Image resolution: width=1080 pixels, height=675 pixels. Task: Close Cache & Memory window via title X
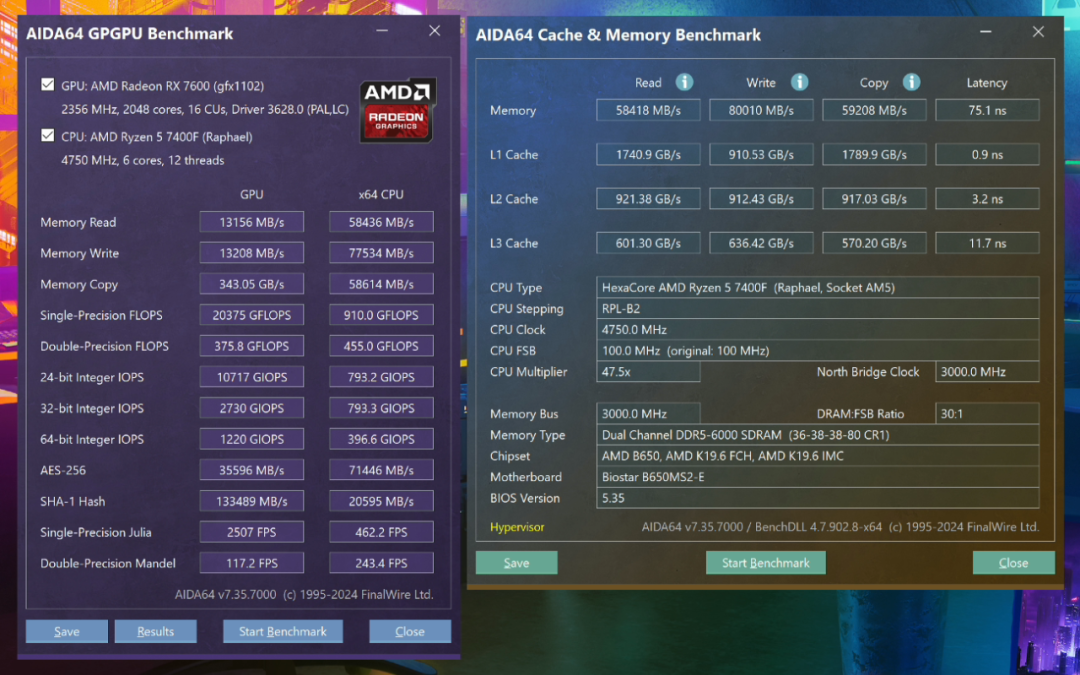[x=1038, y=32]
